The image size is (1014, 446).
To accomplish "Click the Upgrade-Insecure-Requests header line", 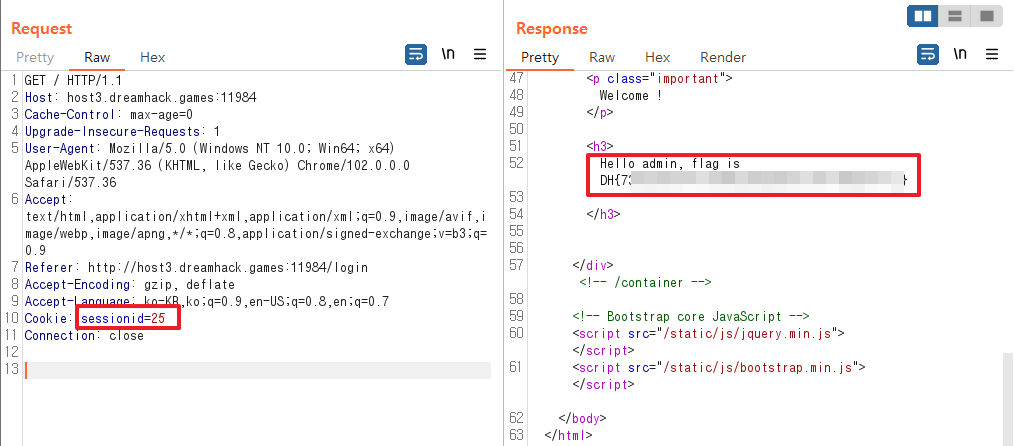I will tap(122, 132).
